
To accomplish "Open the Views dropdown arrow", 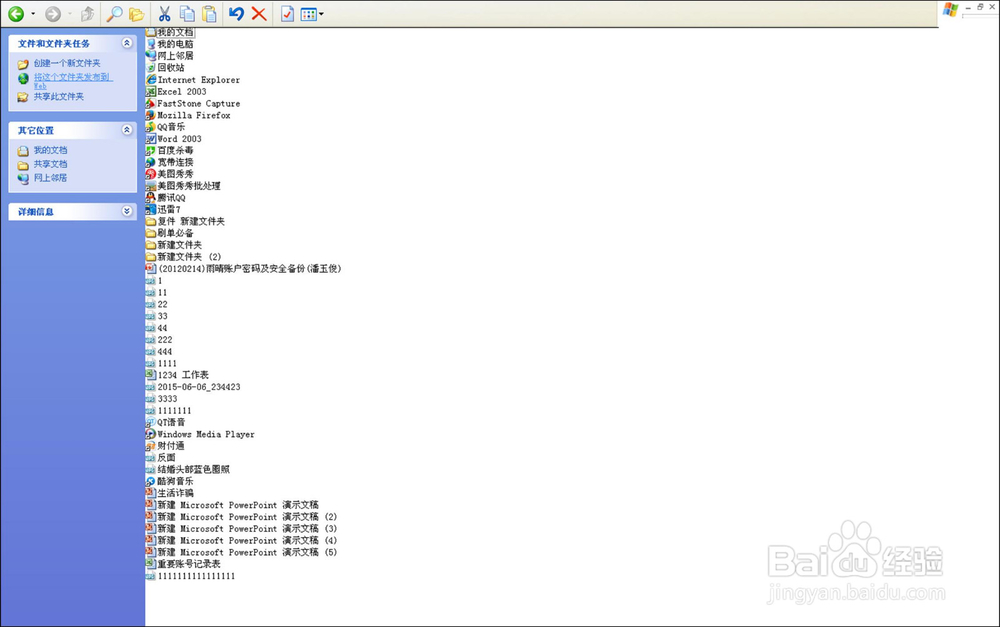I will (321, 14).
